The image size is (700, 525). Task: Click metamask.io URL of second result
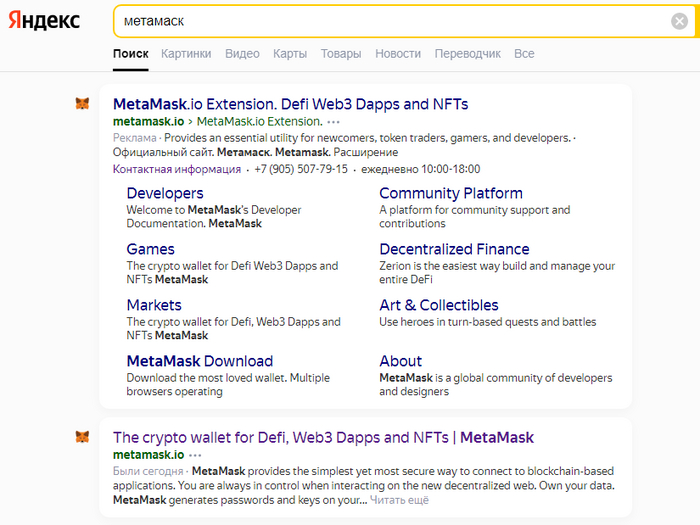(149, 455)
